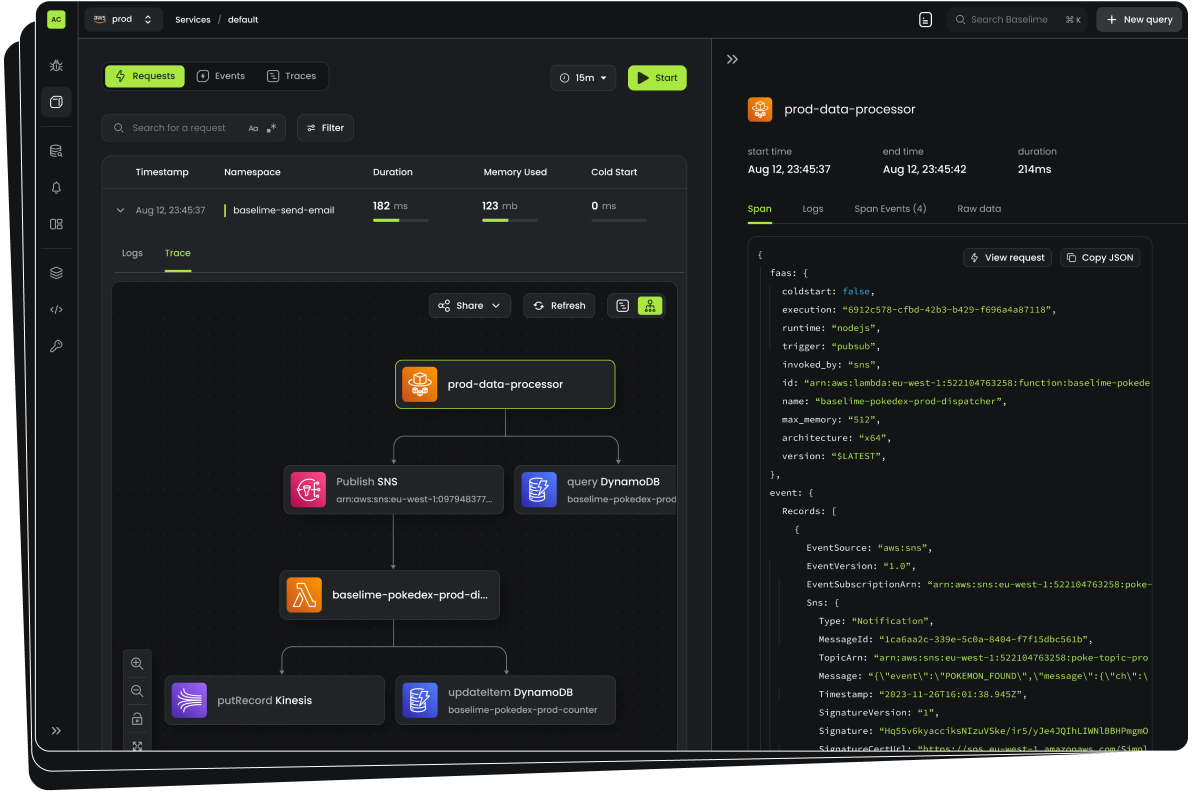Image resolution: width=1192 pixels, height=791 pixels.
Task: Open the 15m time range dropdown
Action: (583, 78)
